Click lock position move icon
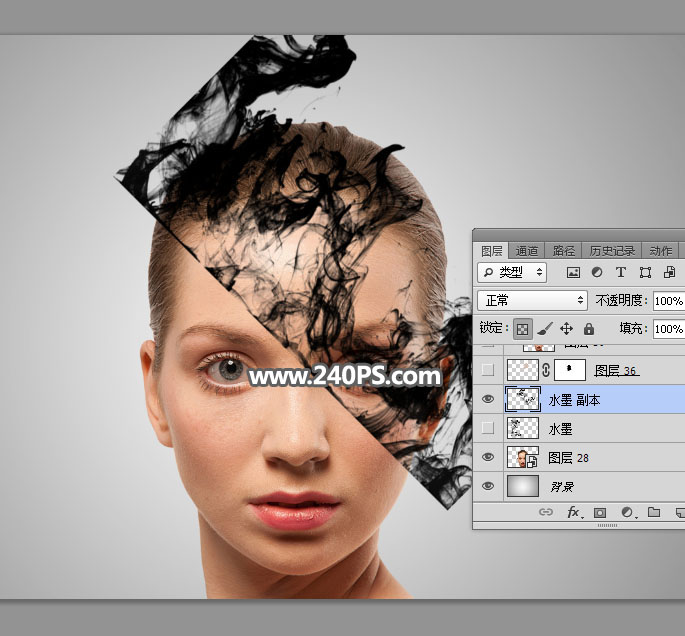 (x=567, y=329)
